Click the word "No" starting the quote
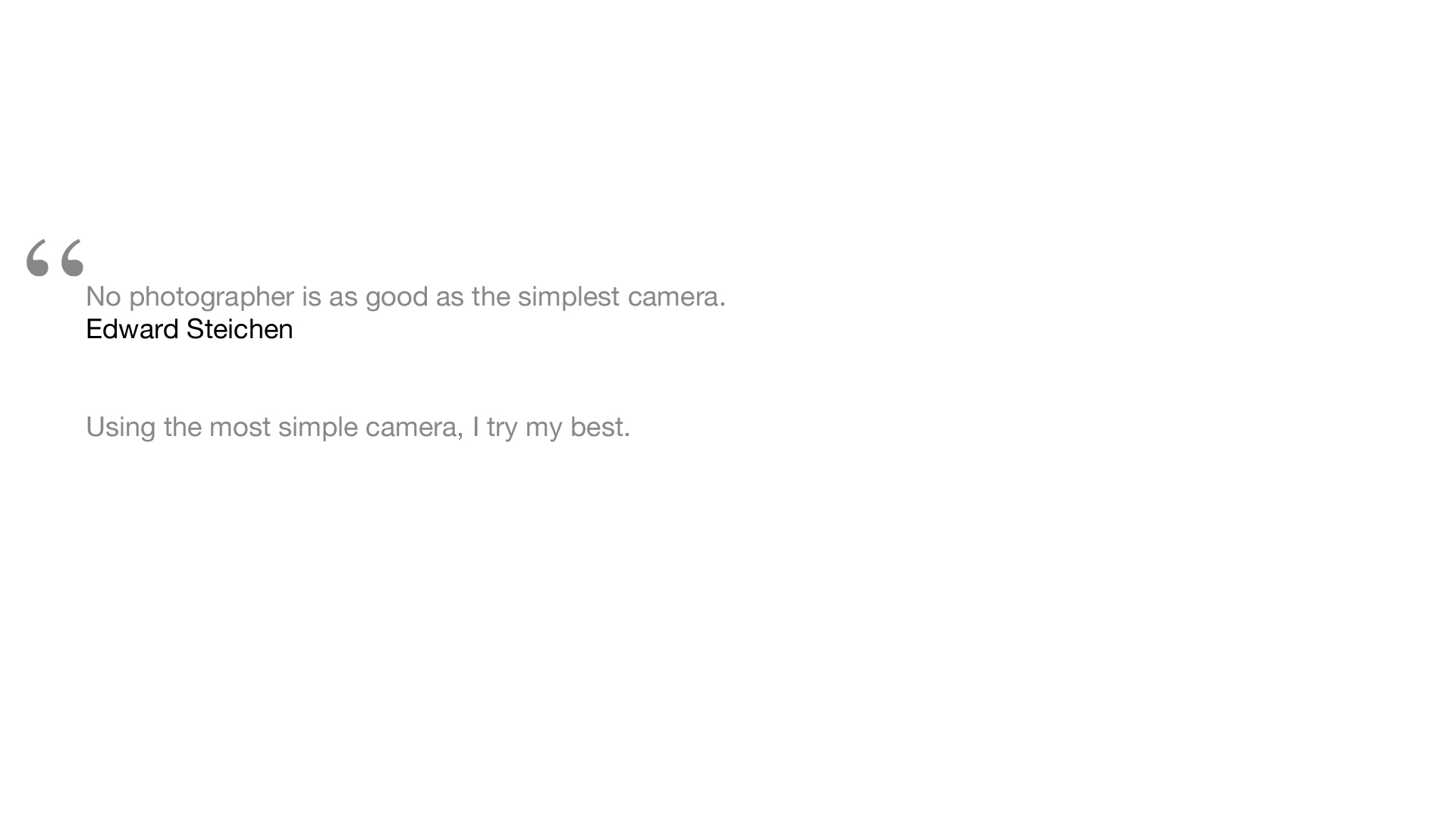The height and width of the screenshot is (819, 1456). tap(103, 297)
